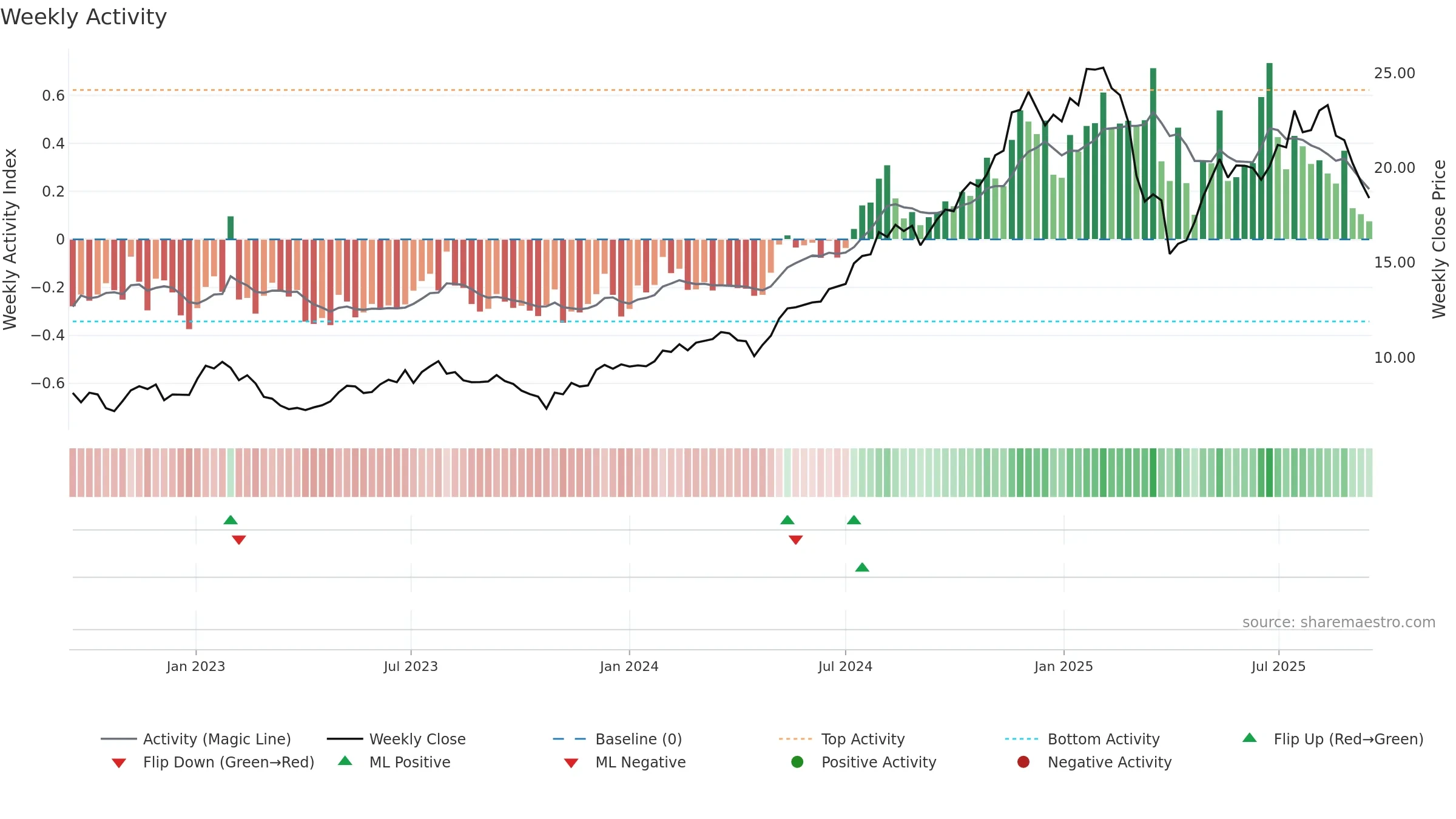Click the Weekly Close Price axis title

tap(1439, 239)
